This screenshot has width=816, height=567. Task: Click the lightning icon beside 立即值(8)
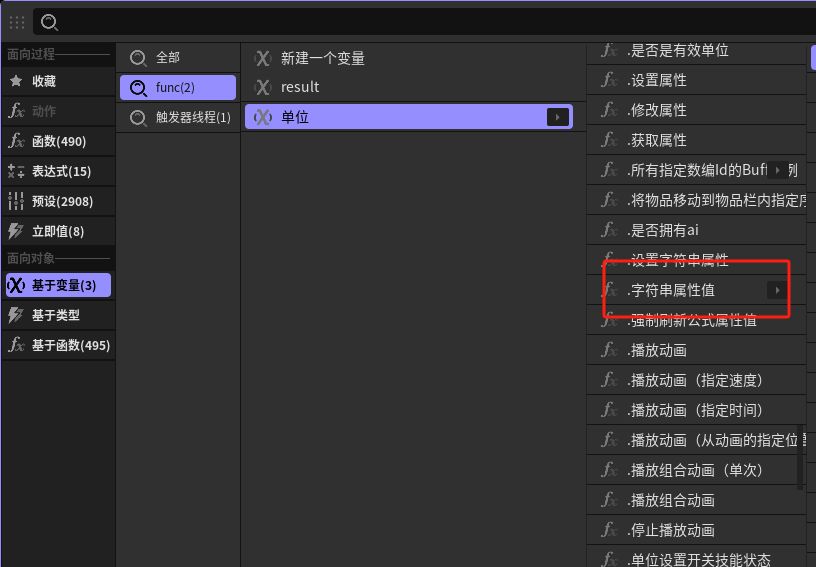(16, 231)
